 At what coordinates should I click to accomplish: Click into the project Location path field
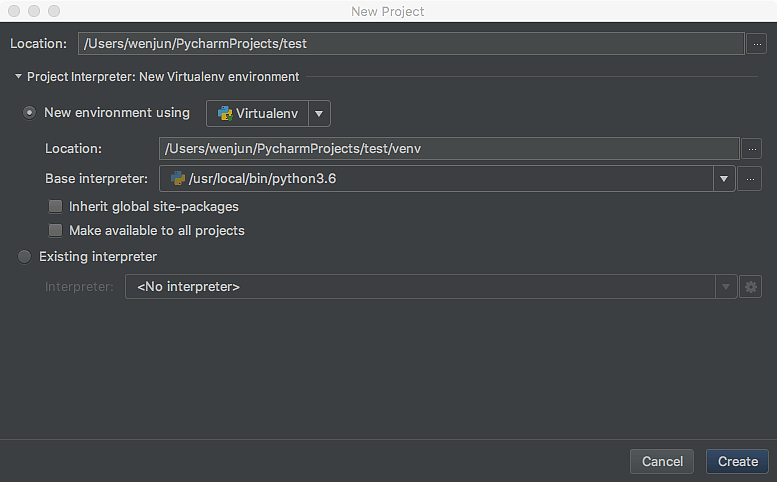tap(410, 44)
